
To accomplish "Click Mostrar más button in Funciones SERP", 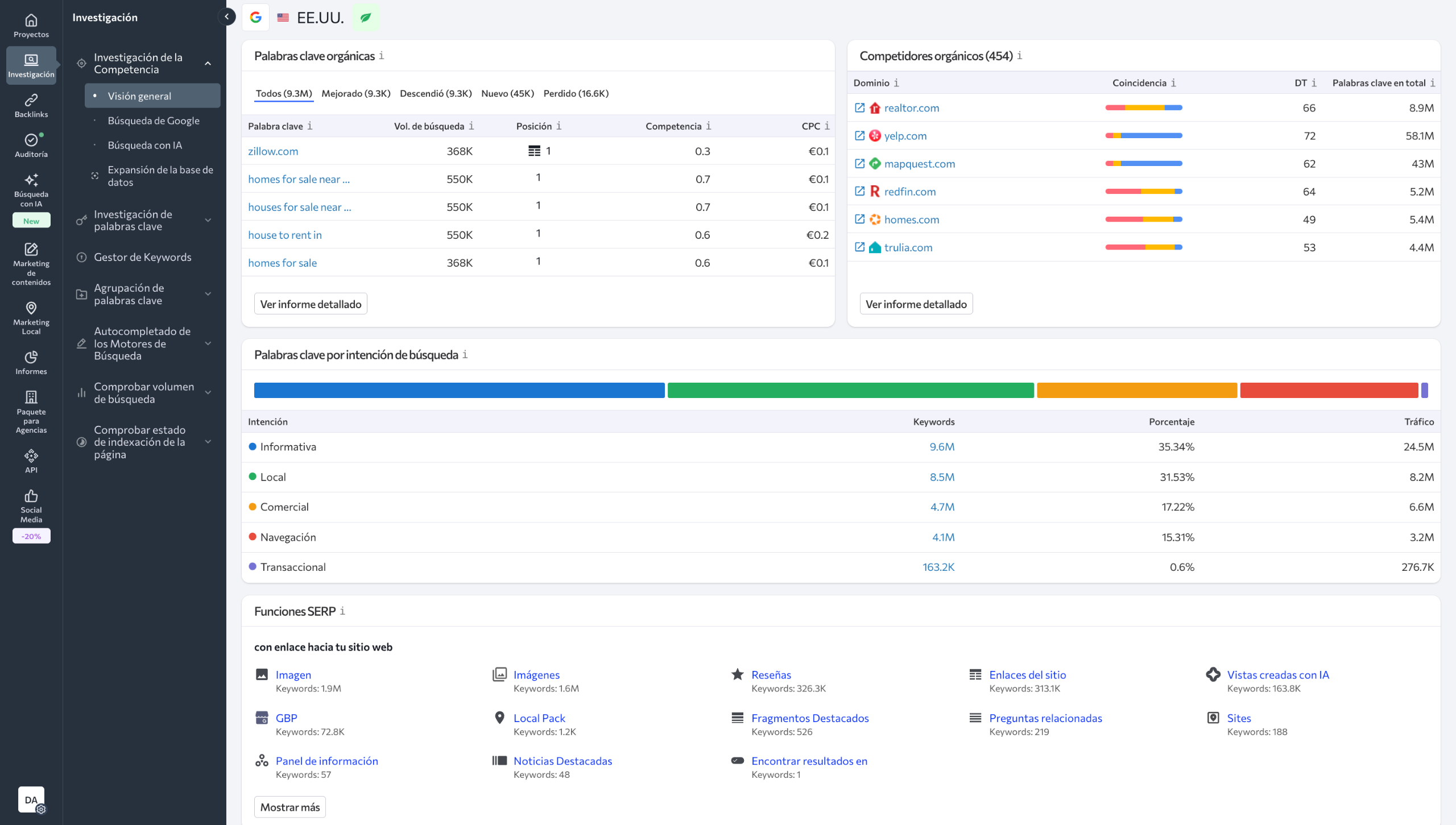I will coord(289,807).
